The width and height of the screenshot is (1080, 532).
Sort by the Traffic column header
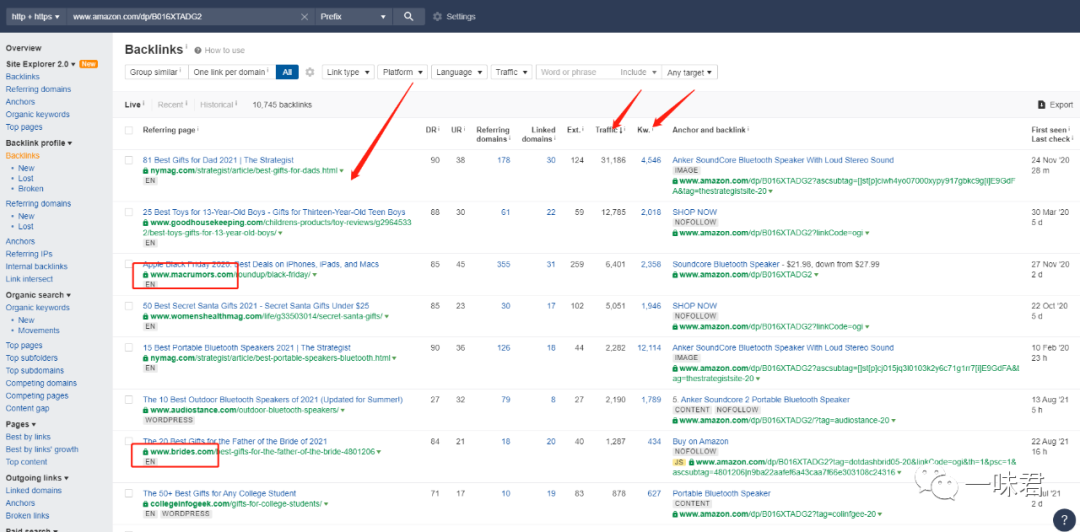(x=609, y=130)
